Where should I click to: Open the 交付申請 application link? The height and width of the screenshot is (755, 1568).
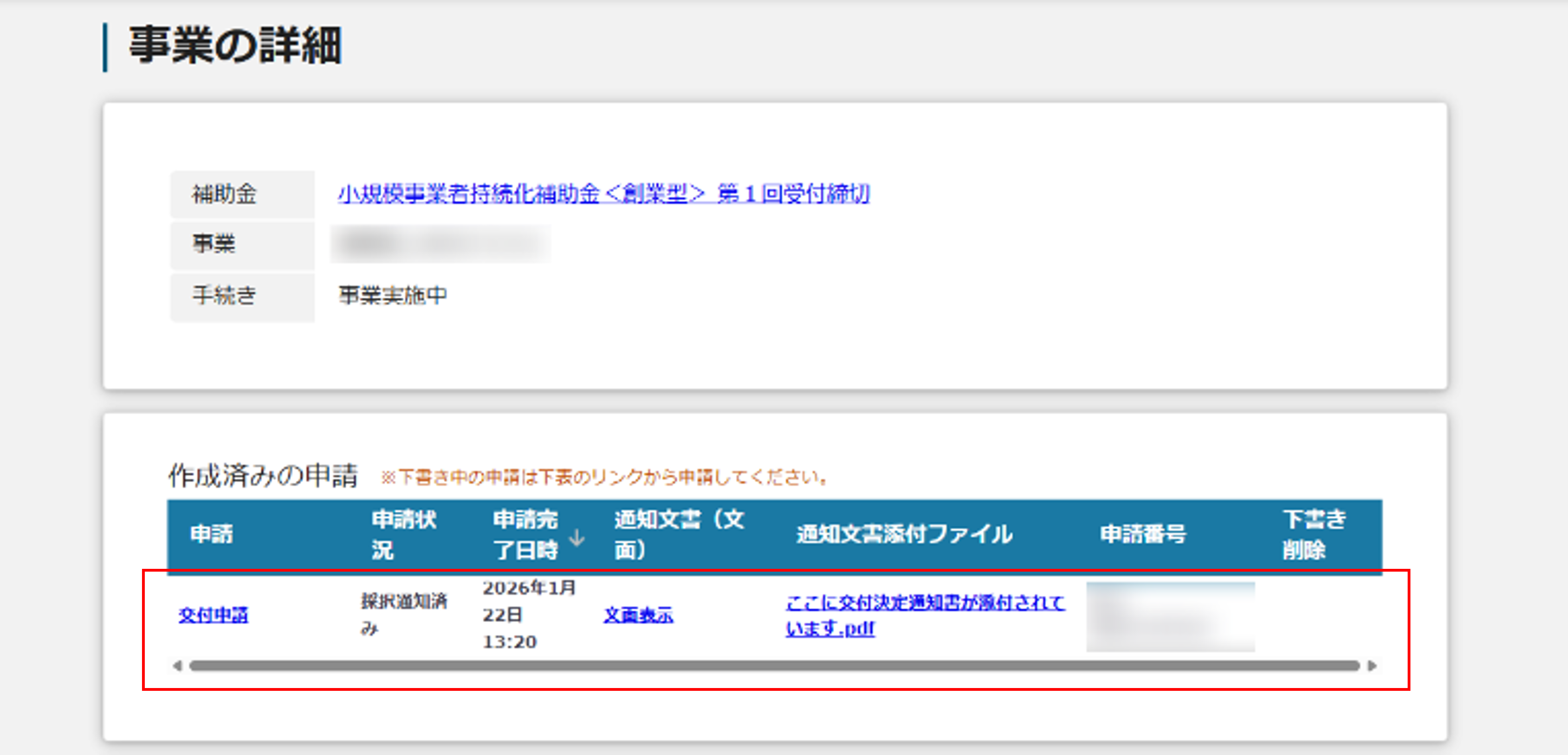[x=213, y=615]
